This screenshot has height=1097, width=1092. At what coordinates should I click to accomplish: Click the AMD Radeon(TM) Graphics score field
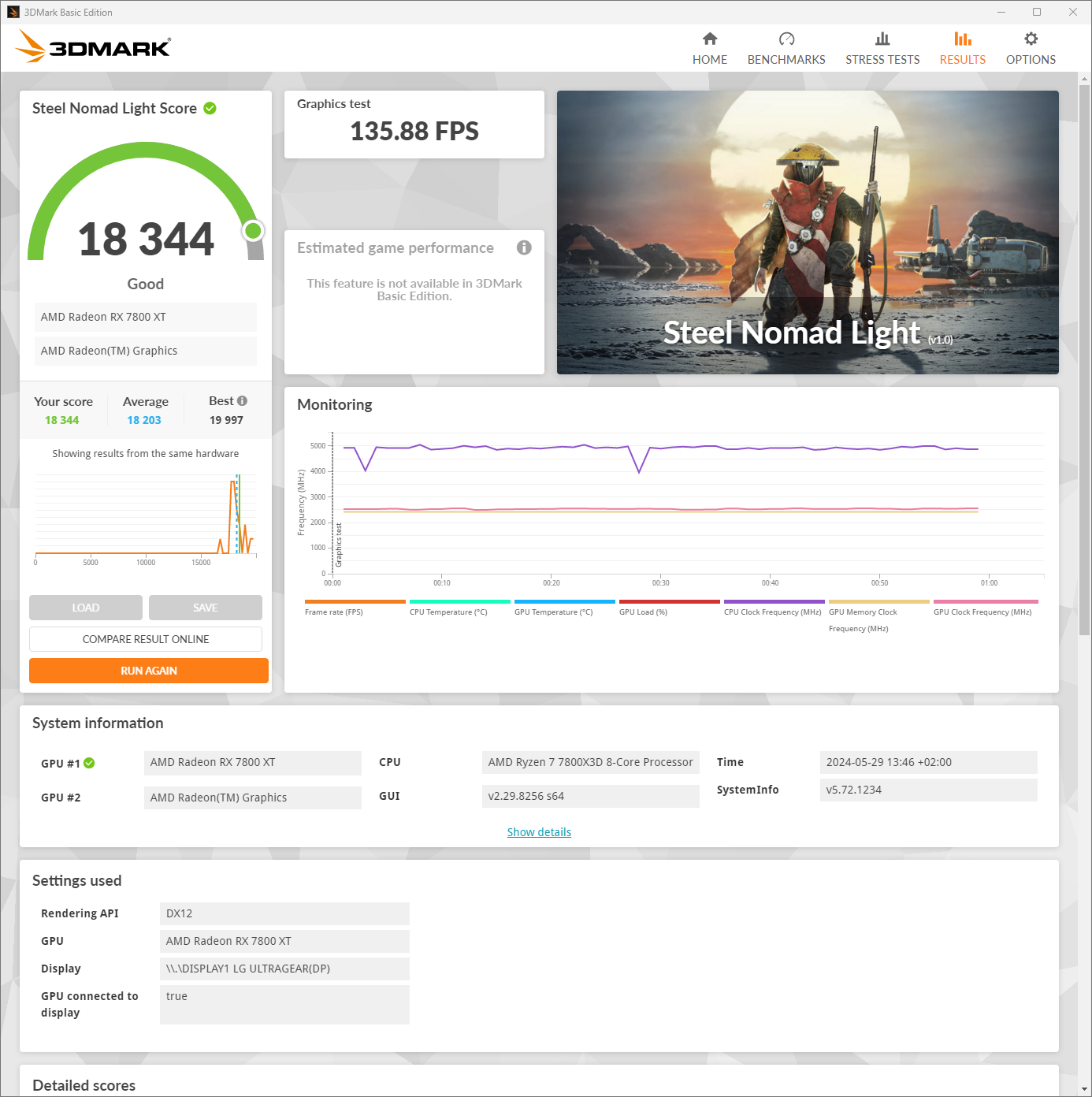click(x=146, y=351)
